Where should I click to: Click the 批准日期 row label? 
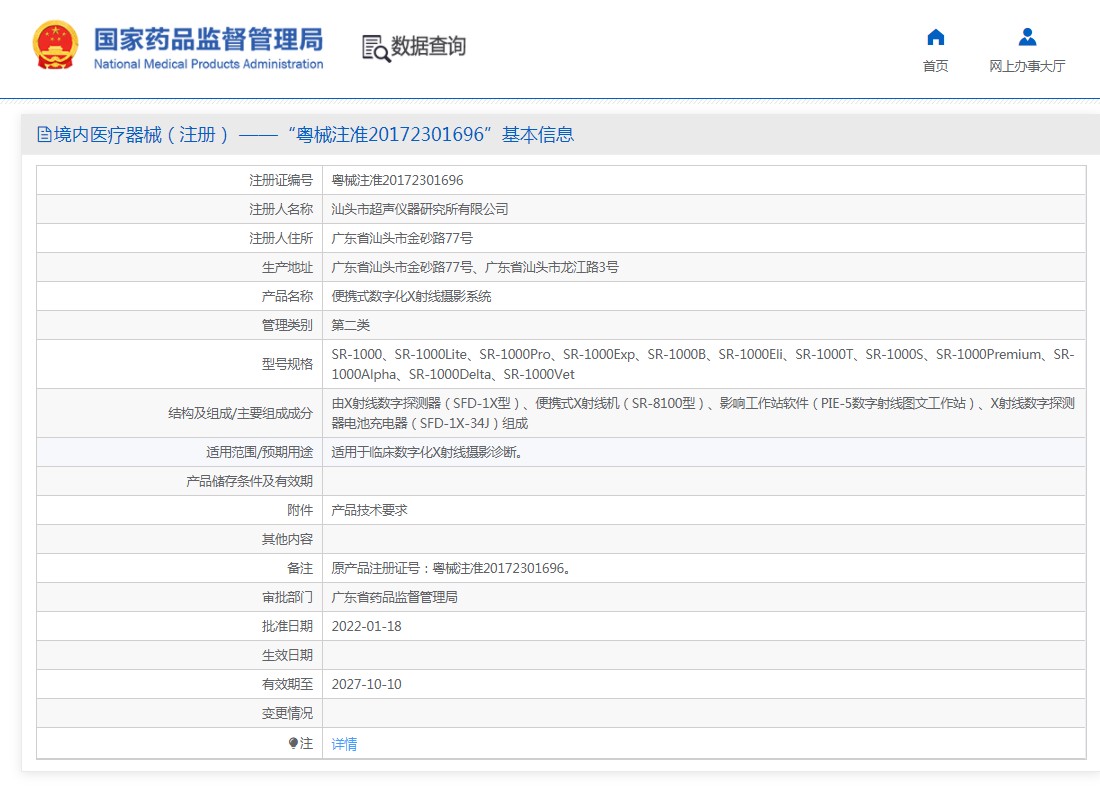[287, 626]
